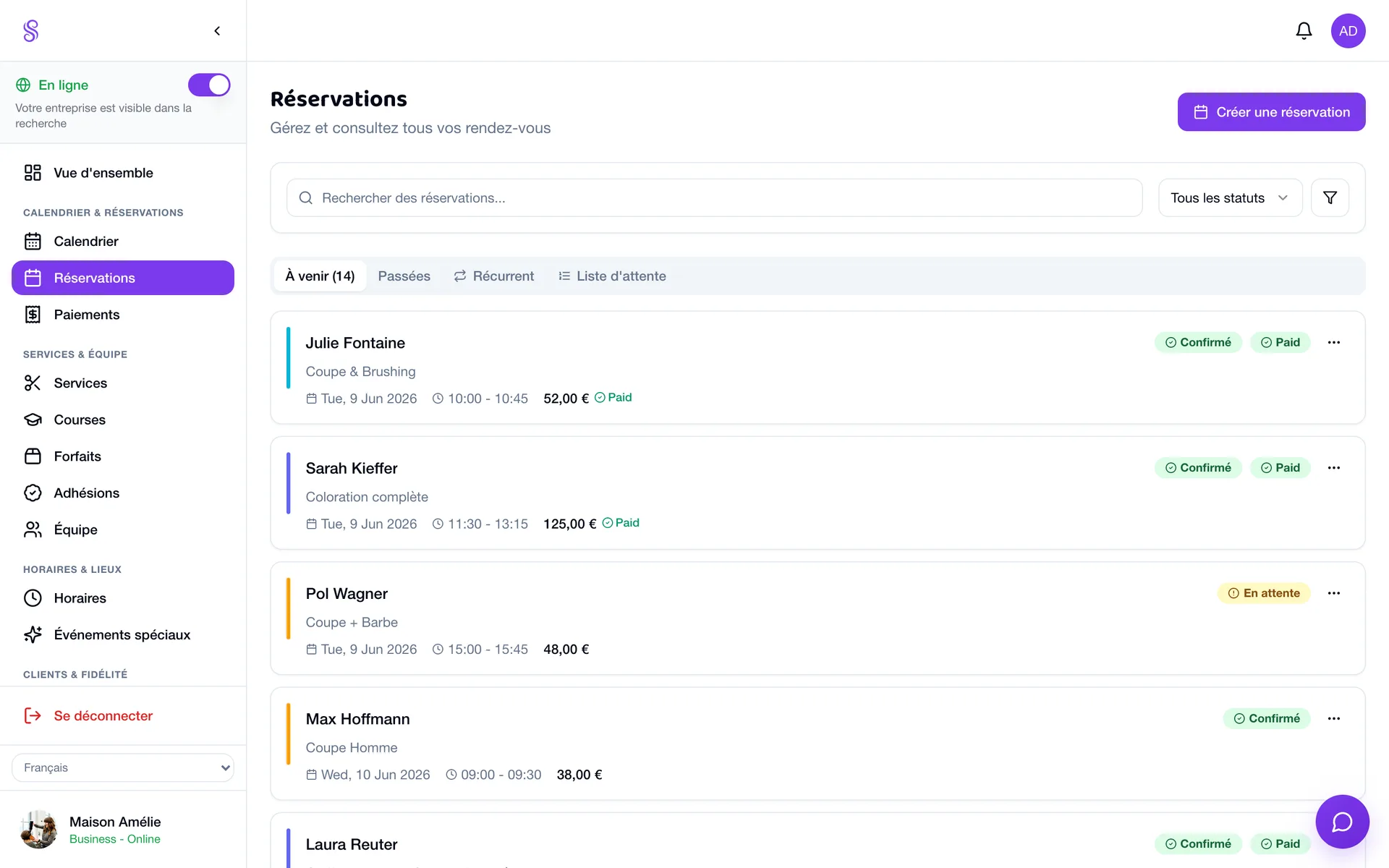
Task: Click the Événements spéciaux sparkle icon
Action: click(x=33, y=635)
